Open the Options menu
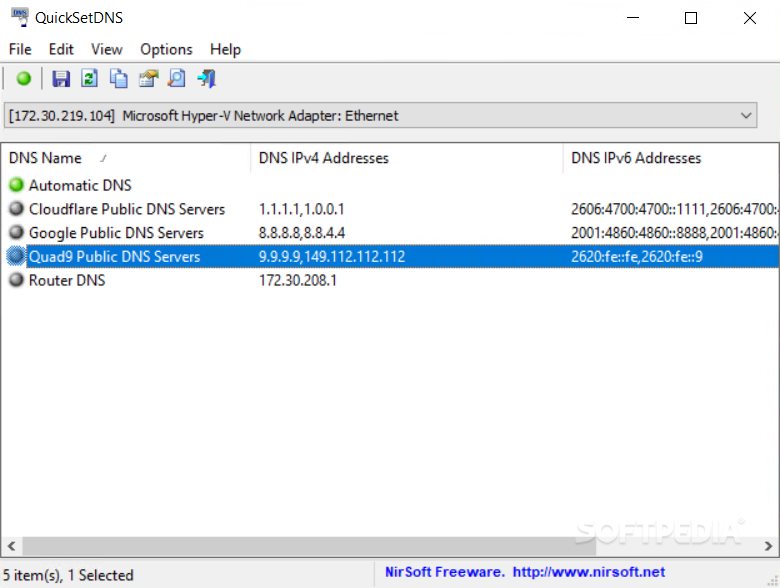The width and height of the screenshot is (780, 588). (x=166, y=49)
